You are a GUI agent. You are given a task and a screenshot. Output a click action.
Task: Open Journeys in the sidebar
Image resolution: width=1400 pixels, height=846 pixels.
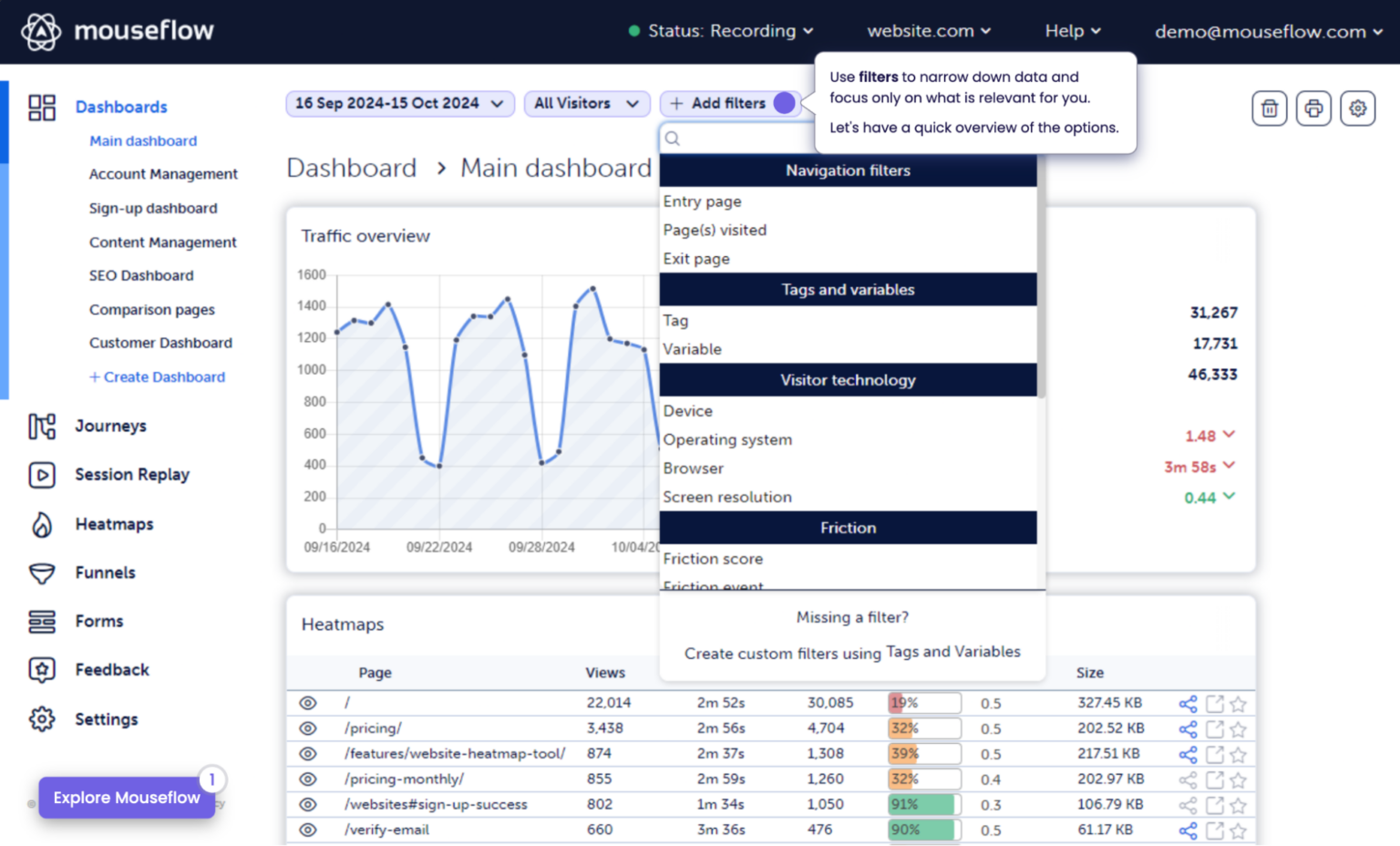pyautogui.click(x=110, y=426)
